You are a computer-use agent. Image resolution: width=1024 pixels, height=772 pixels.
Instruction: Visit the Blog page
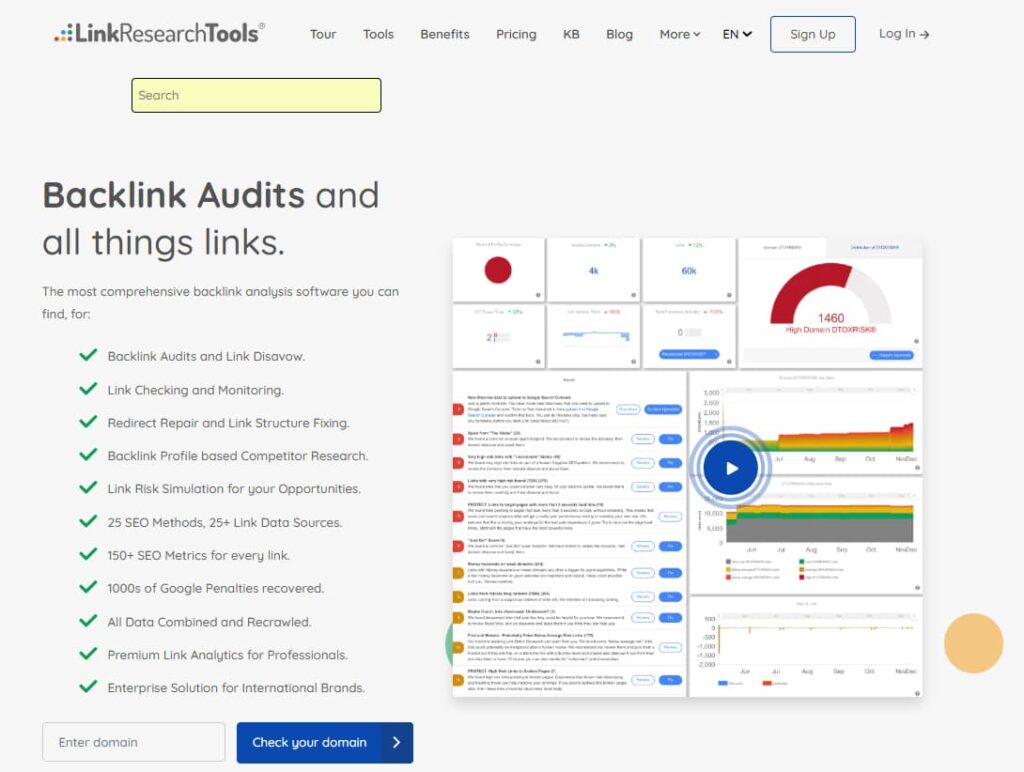click(619, 34)
